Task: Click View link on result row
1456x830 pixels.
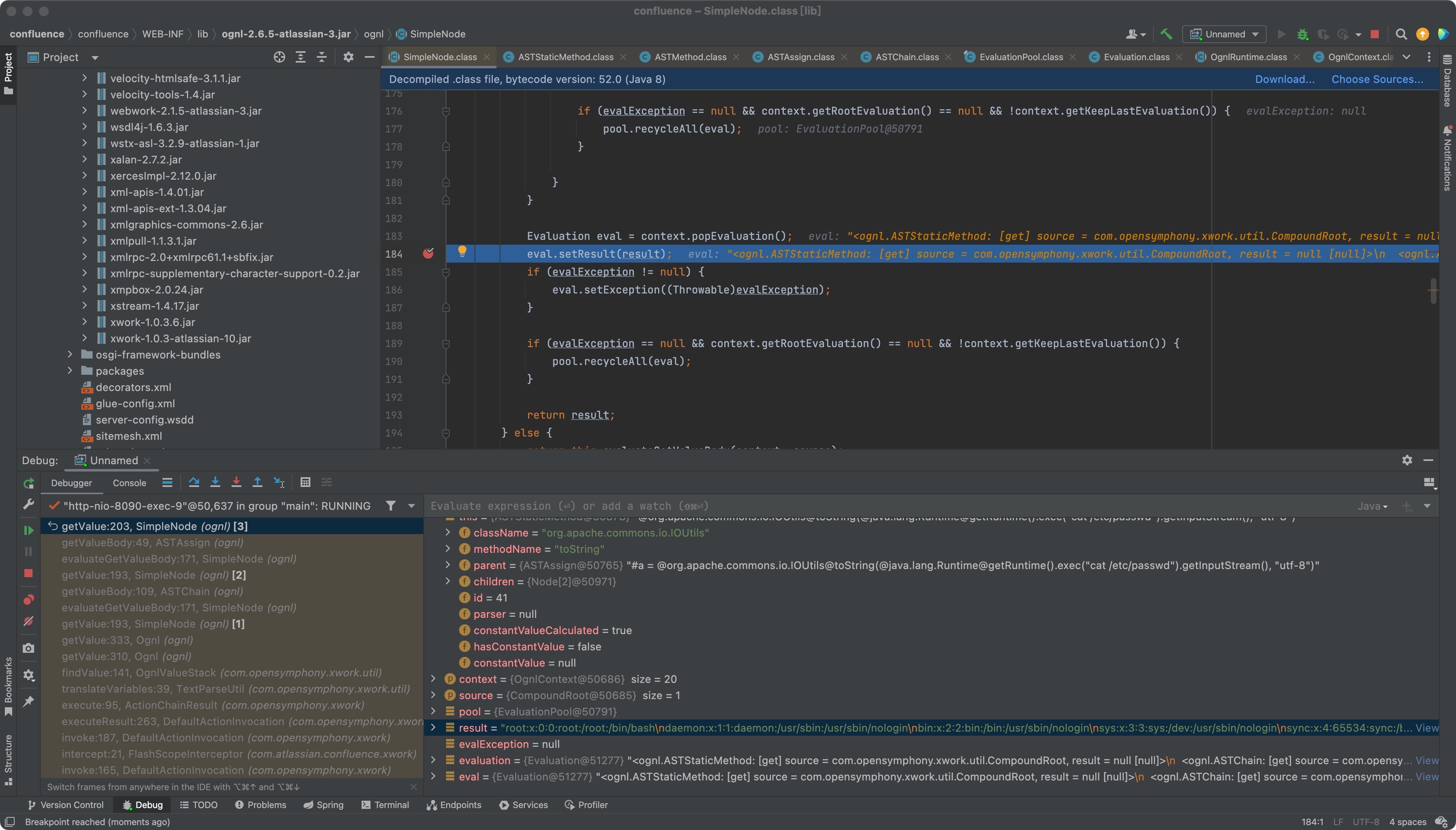Action: point(1427,728)
